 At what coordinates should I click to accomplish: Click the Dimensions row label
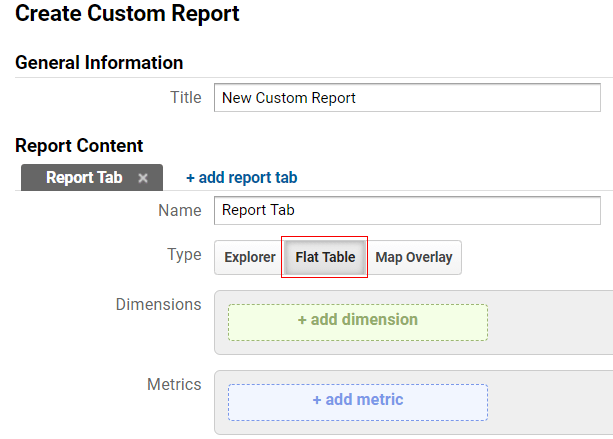(x=158, y=304)
